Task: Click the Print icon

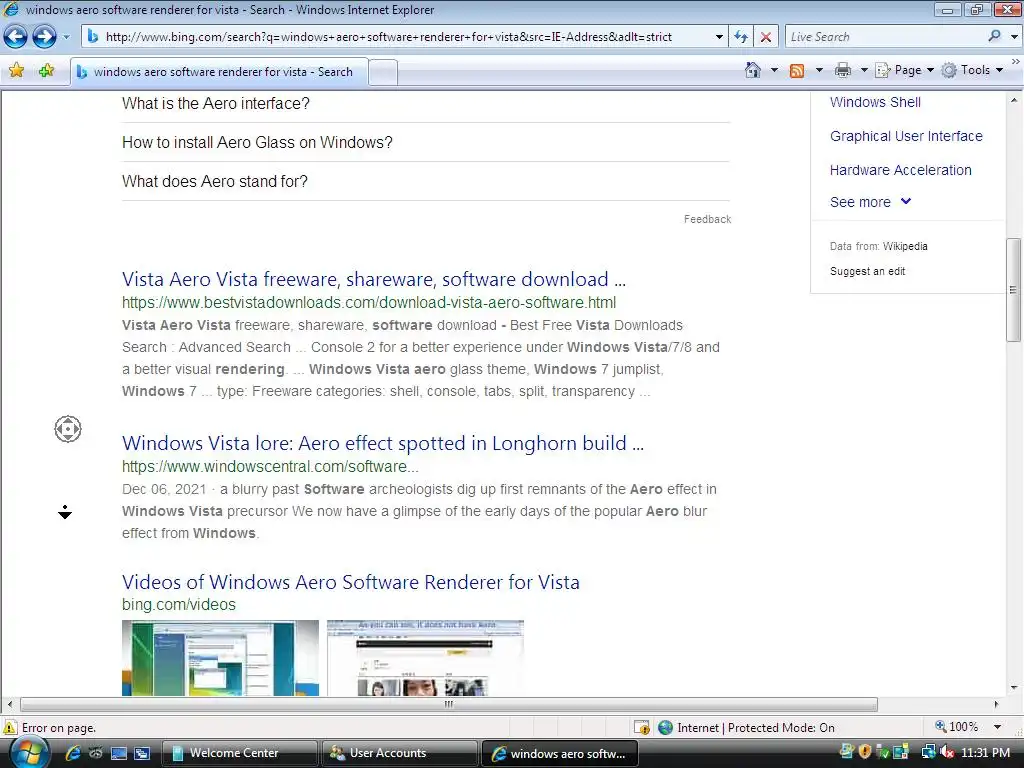Action: (843, 70)
